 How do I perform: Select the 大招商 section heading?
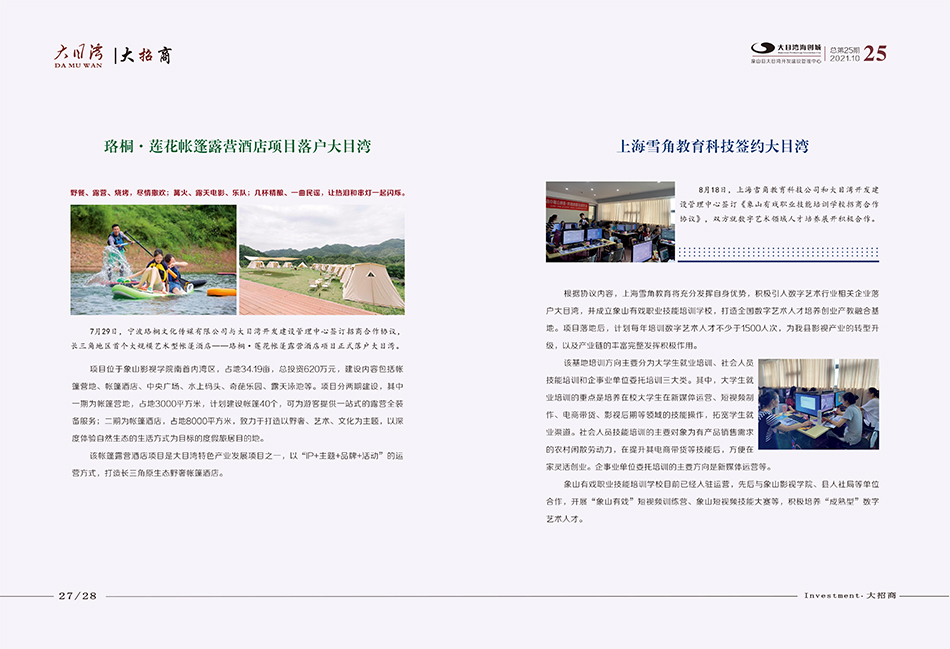pyautogui.click(x=146, y=56)
